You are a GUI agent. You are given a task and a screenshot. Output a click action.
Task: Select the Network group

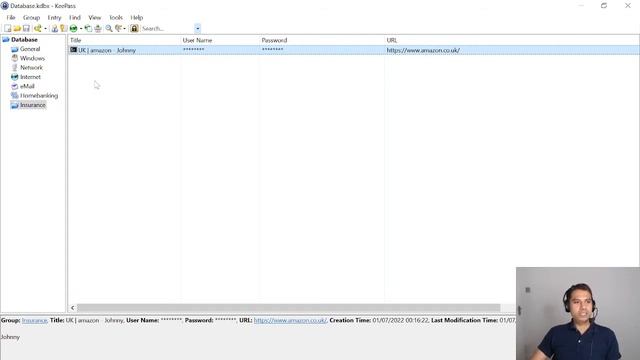point(31,68)
